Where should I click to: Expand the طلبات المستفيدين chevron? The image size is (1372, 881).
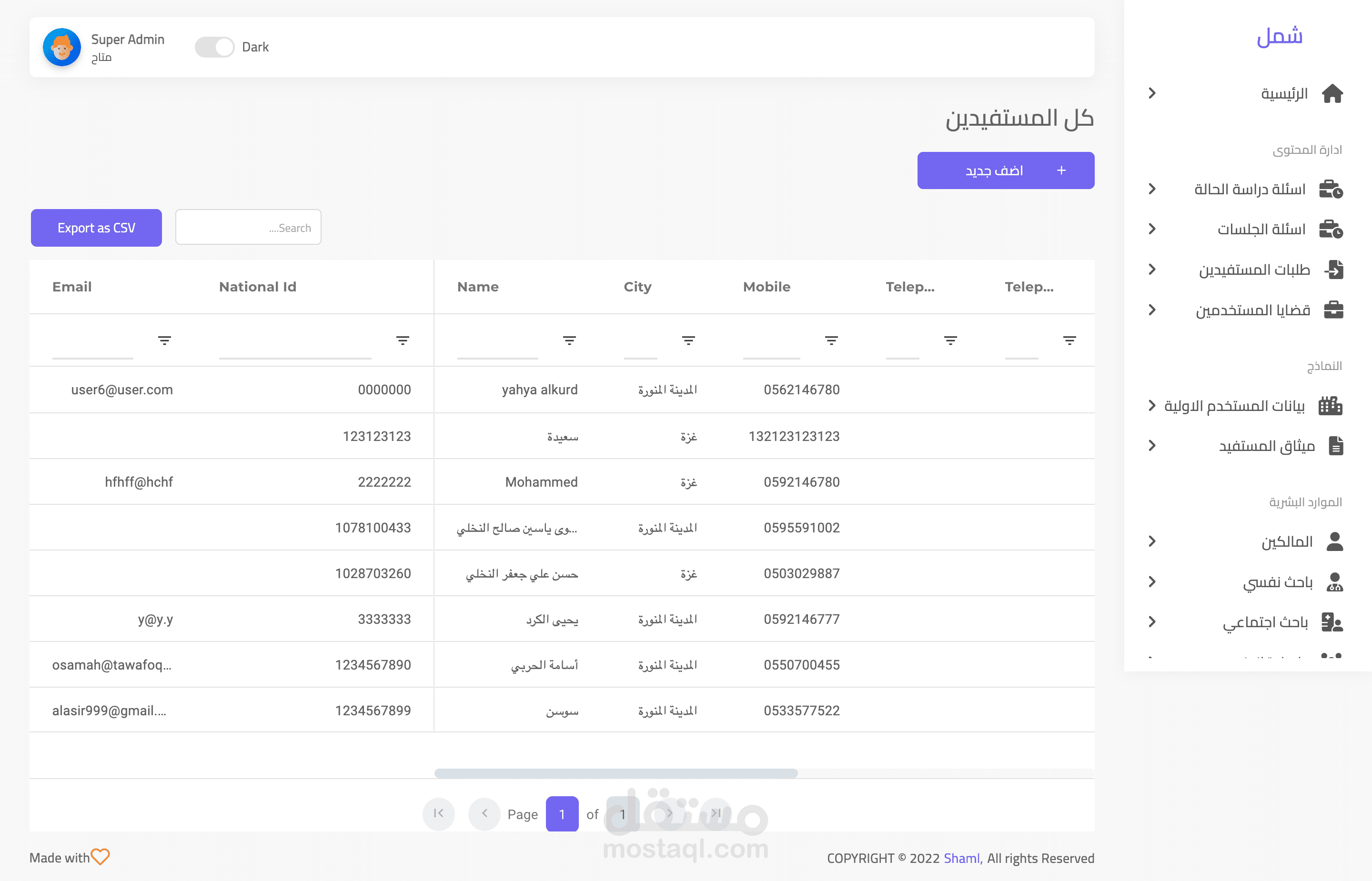(1152, 270)
